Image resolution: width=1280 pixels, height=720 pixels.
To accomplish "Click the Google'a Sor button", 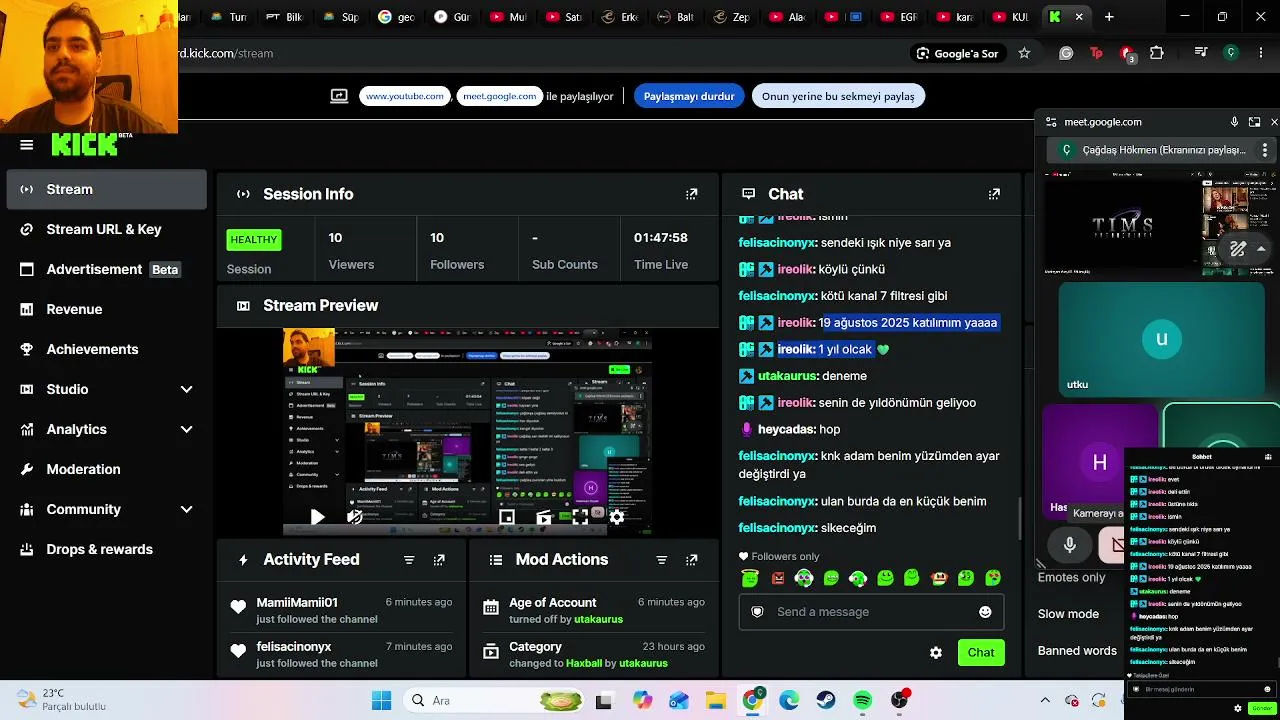I will (957, 53).
